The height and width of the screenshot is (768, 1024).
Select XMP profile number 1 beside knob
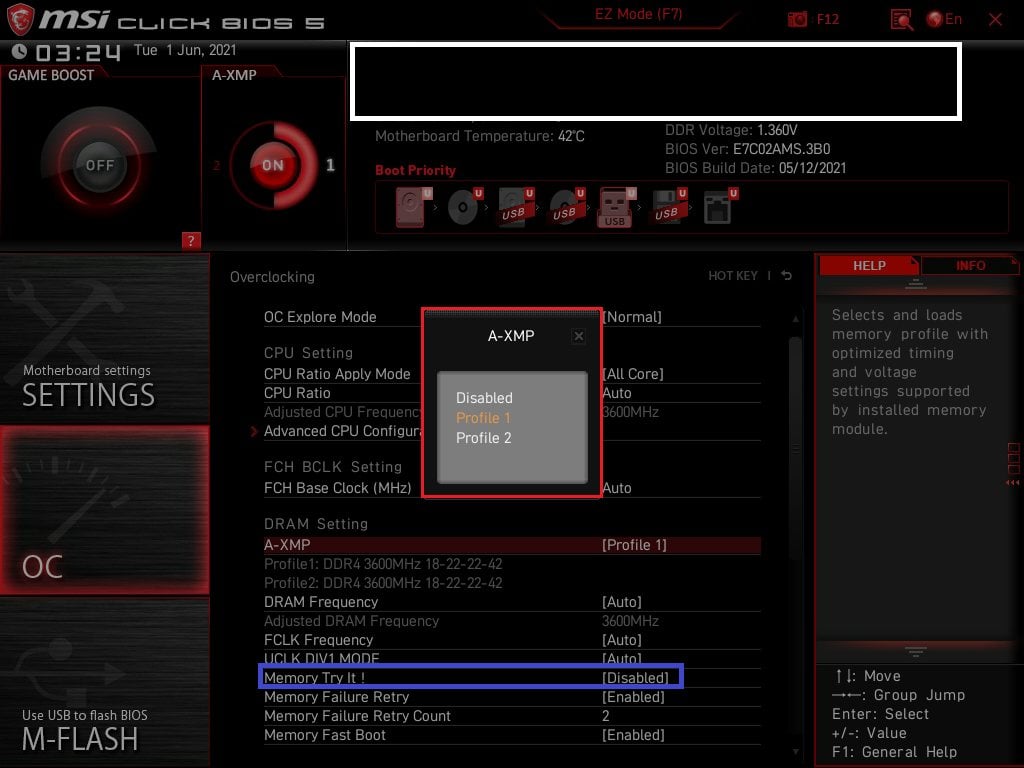point(330,165)
